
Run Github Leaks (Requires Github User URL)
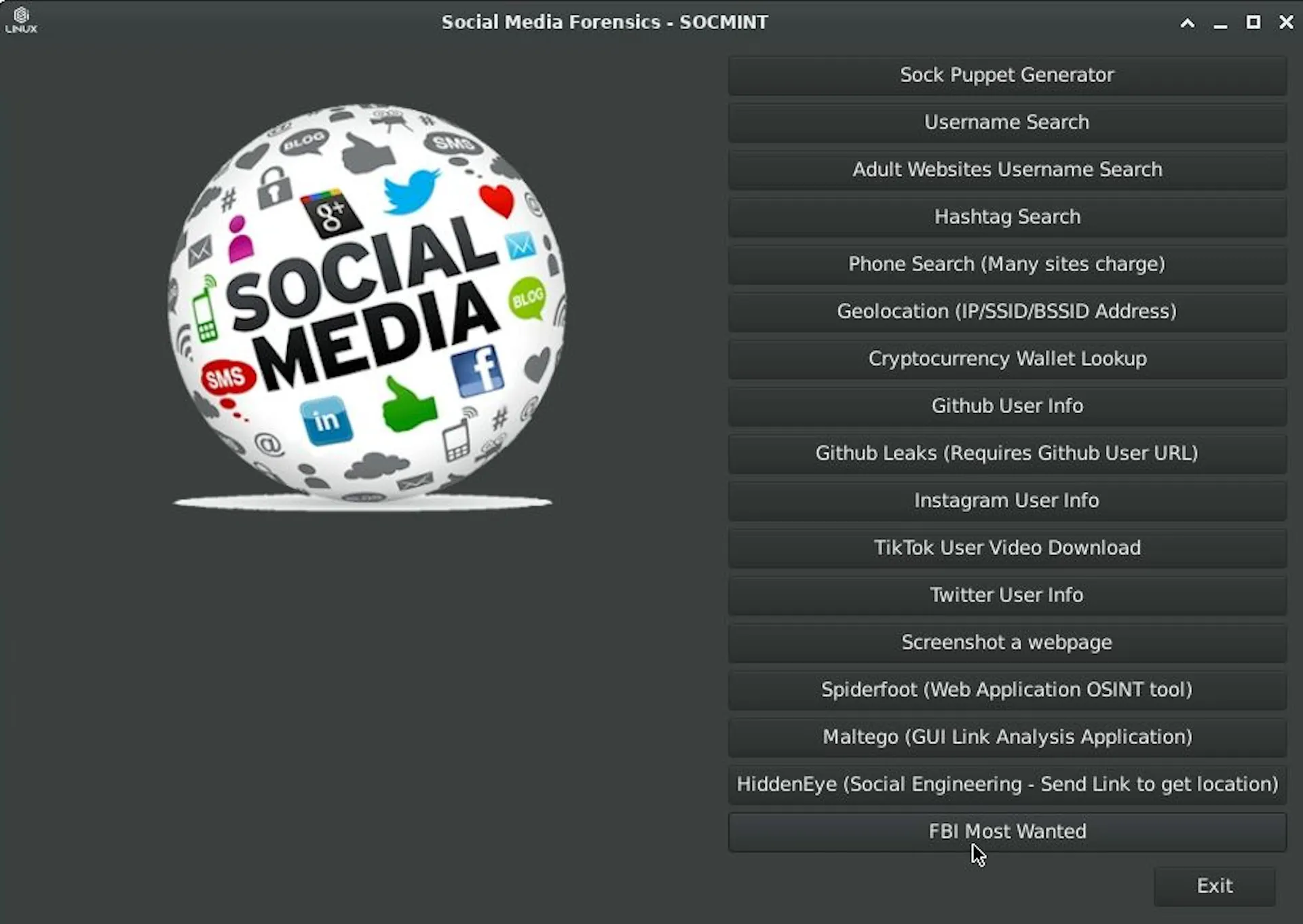click(x=1007, y=453)
